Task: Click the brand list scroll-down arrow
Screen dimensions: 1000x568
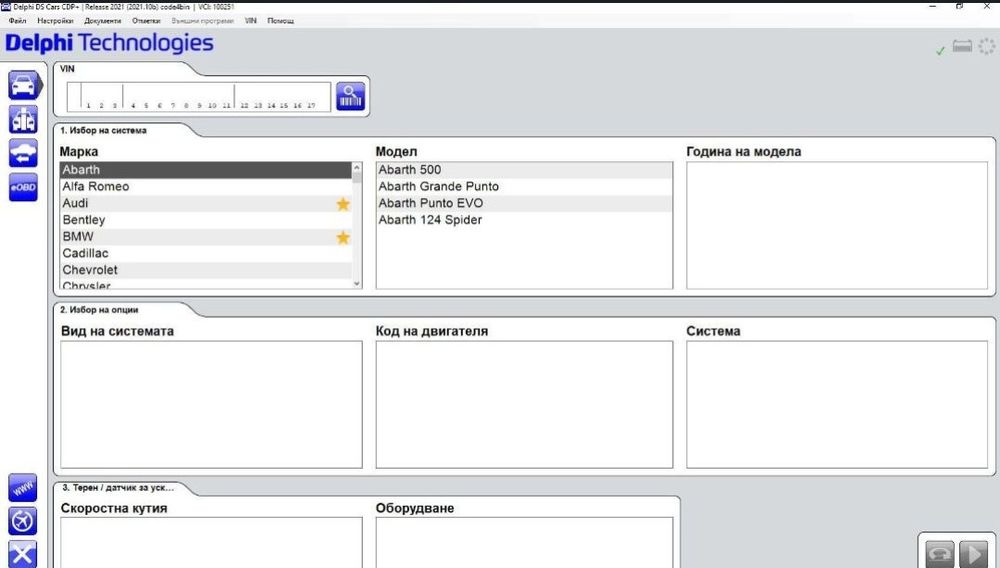Action: 357,284
